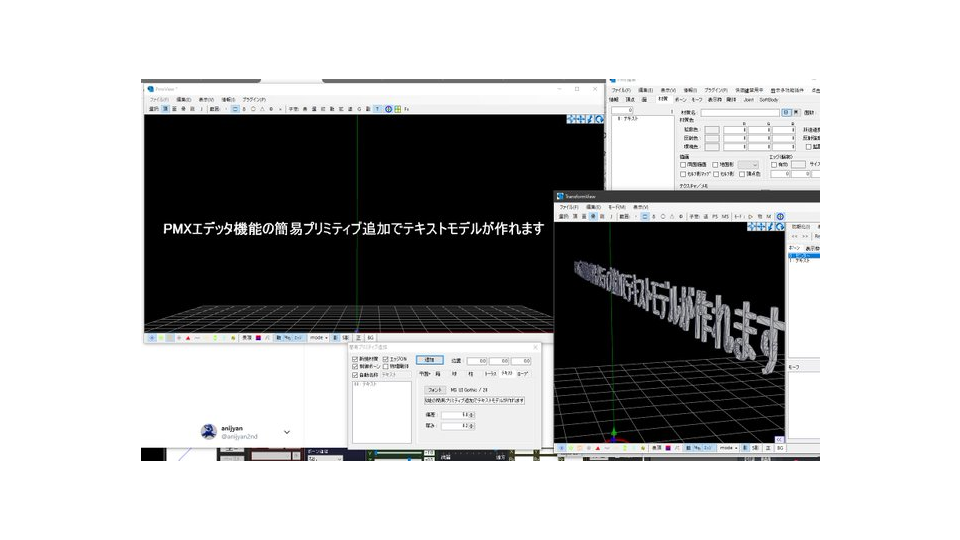Open ファイル(F) menu in PmxView

click(159, 99)
